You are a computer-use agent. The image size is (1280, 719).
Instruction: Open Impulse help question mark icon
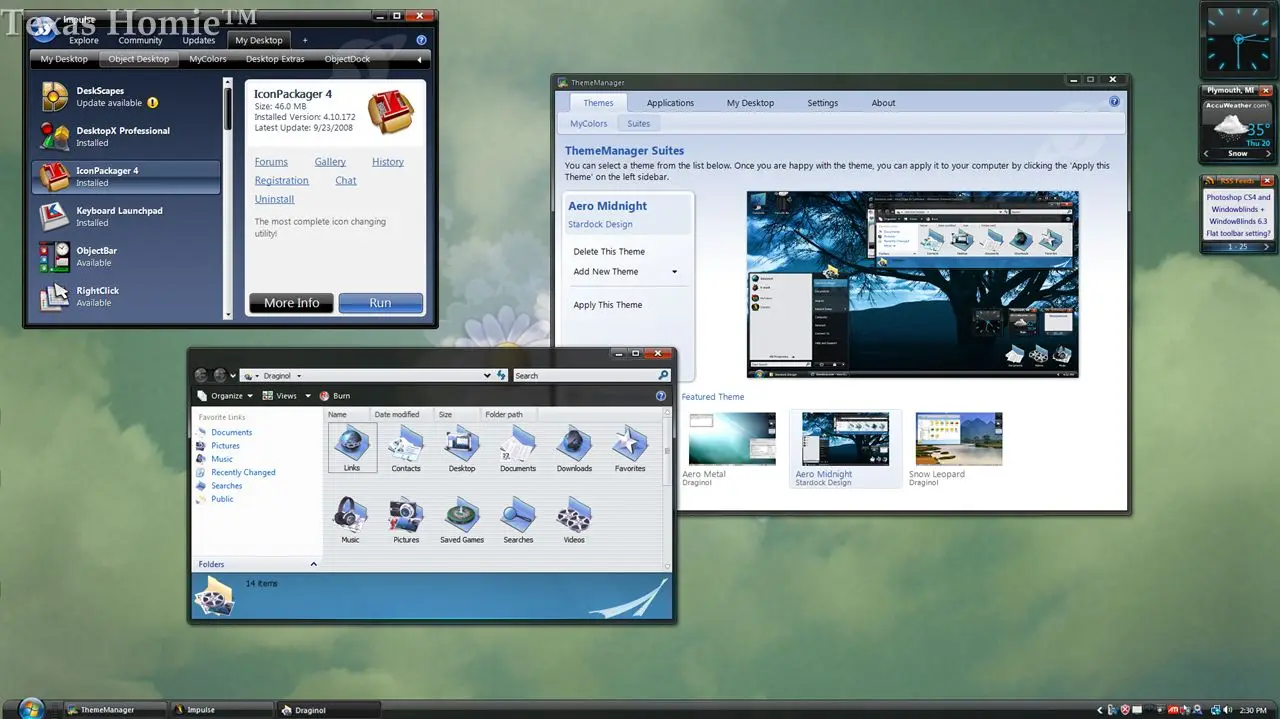[421, 40]
